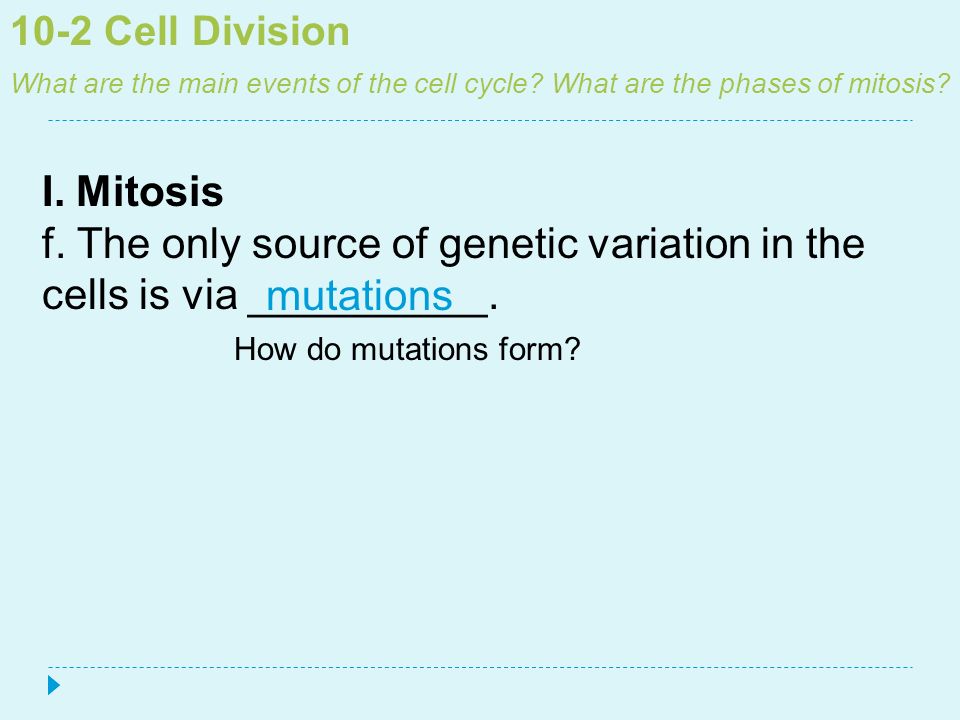Click the dashed divider line below the subtitle
The image size is (960, 720).
[x=481, y=121]
